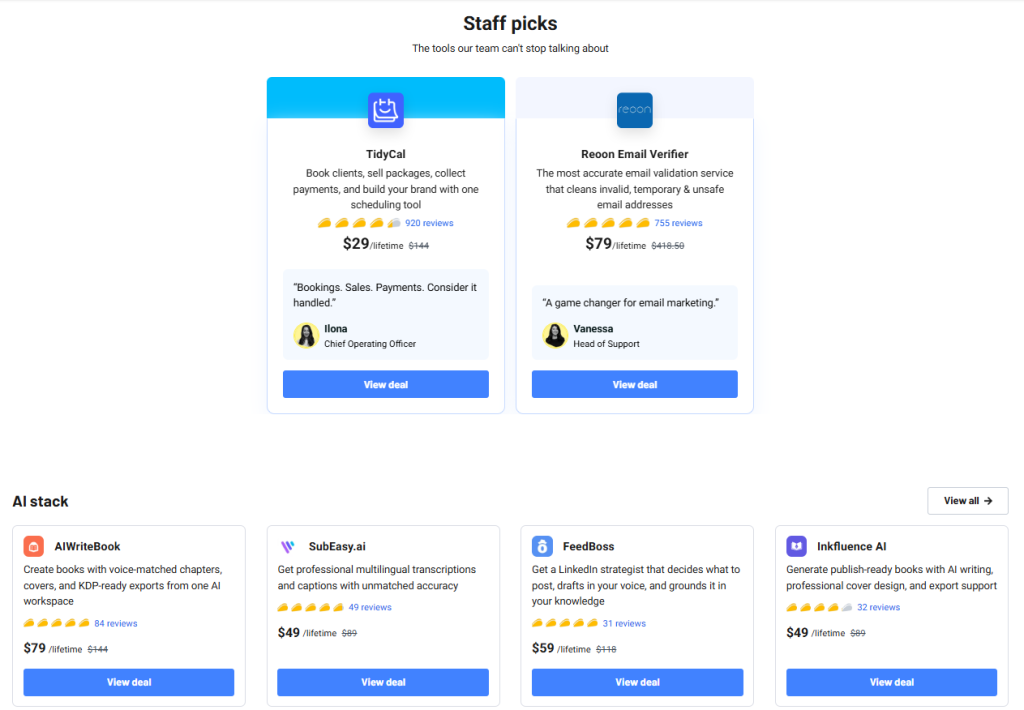Open SubEasy.ai's 49 reviews link
Image resolution: width=1024 pixels, height=710 pixels.
370,607
